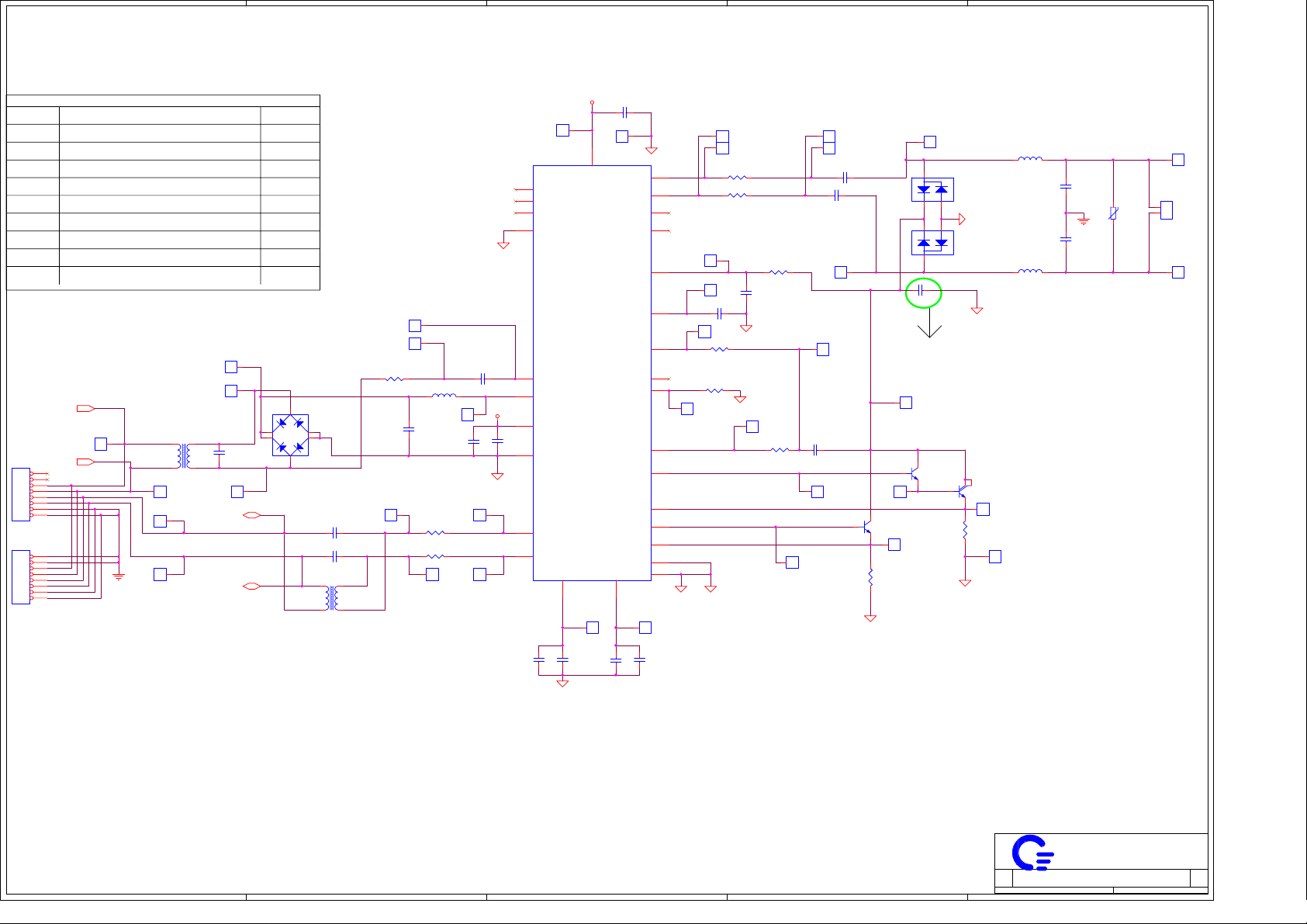Select the leftmost capacitor beneath the IC
Image resolution: width=1307 pixels, height=924 pixels.
[539, 659]
